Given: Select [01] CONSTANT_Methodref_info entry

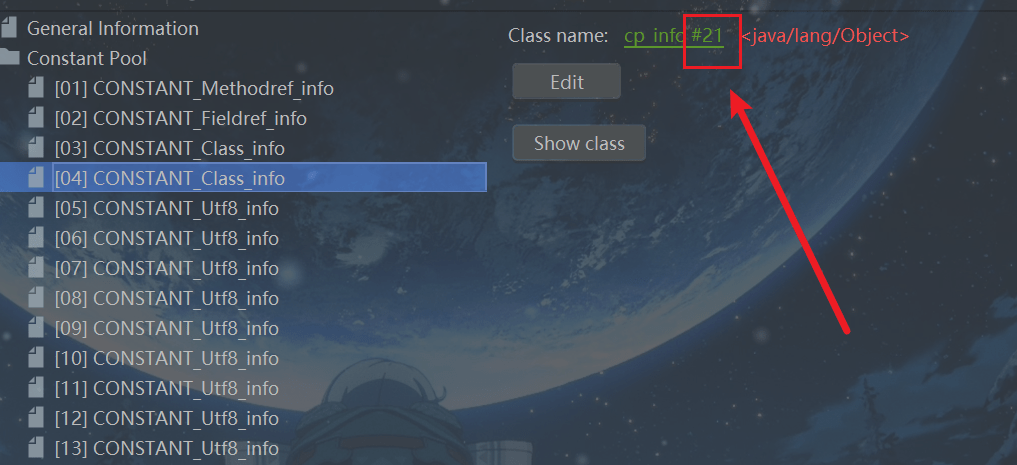Looking at the screenshot, I should (194, 88).
